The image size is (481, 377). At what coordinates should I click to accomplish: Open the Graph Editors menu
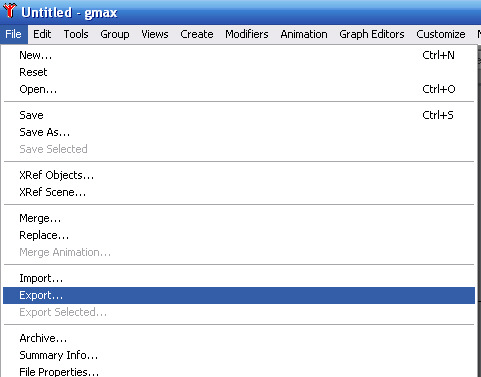[372, 34]
